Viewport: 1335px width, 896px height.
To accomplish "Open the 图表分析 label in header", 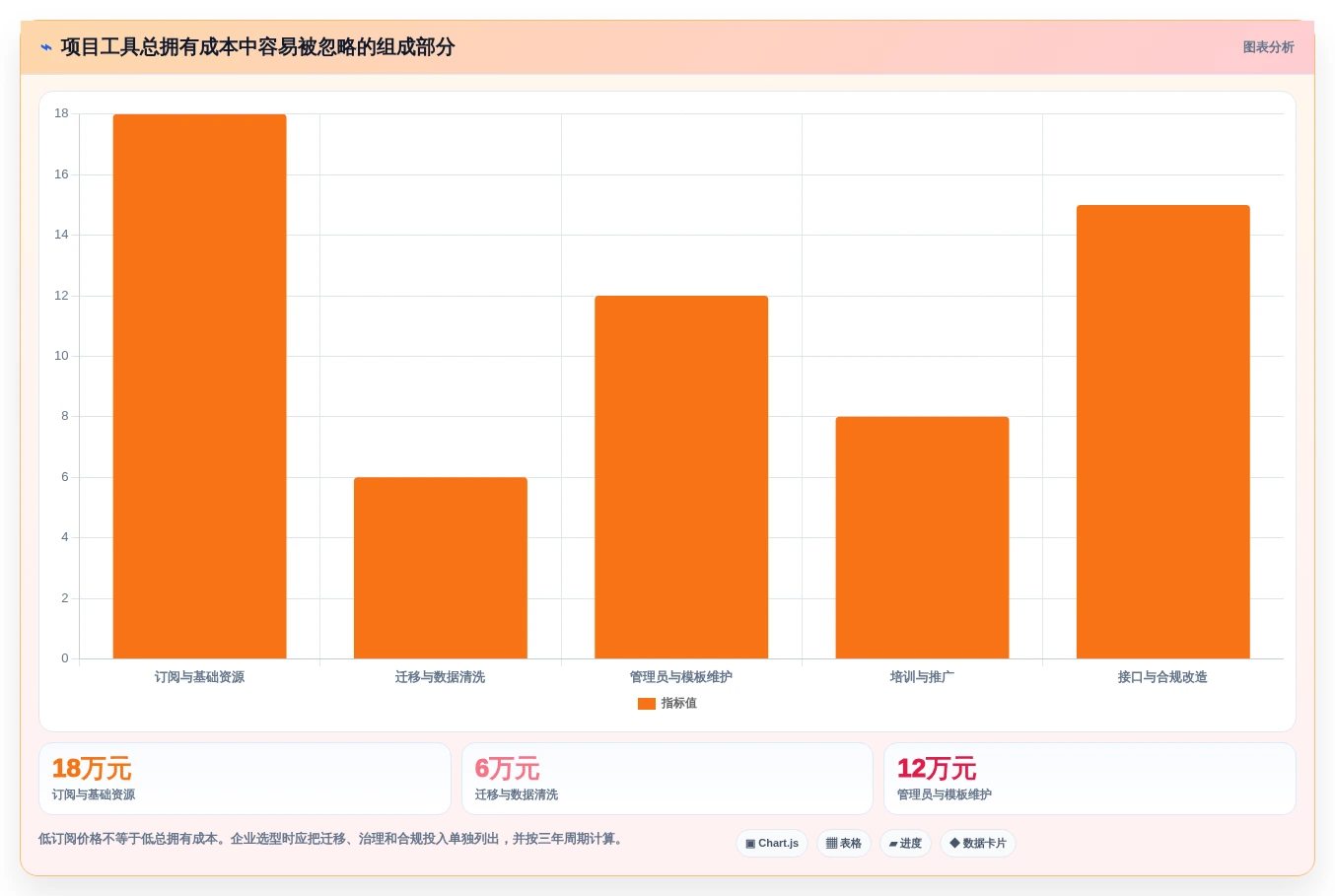I will coord(1268,47).
